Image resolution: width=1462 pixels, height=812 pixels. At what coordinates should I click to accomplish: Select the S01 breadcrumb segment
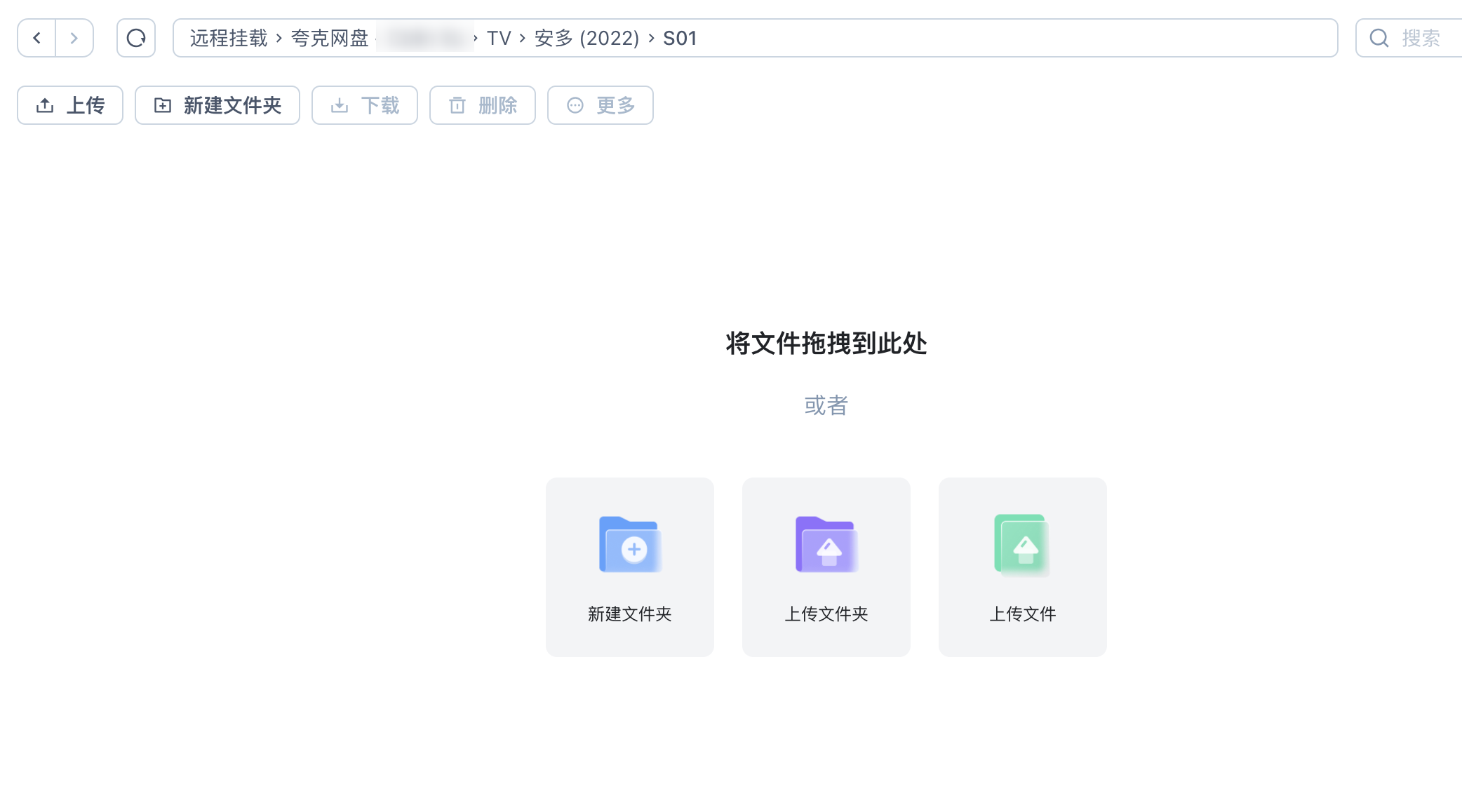[680, 38]
